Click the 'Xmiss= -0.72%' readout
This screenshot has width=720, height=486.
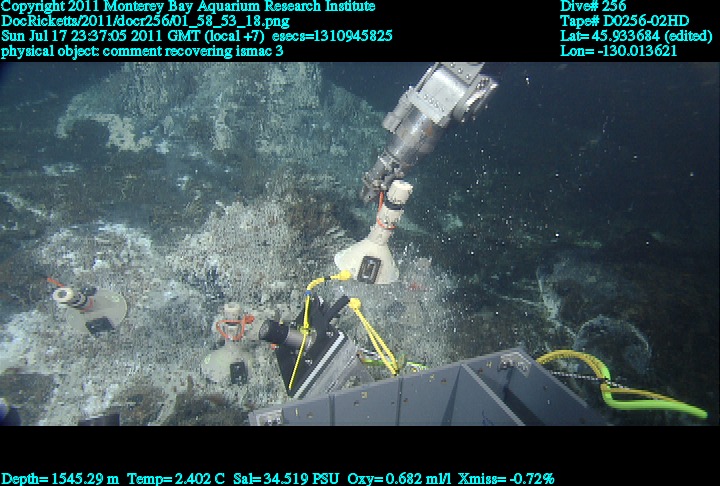[x=506, y=479]
